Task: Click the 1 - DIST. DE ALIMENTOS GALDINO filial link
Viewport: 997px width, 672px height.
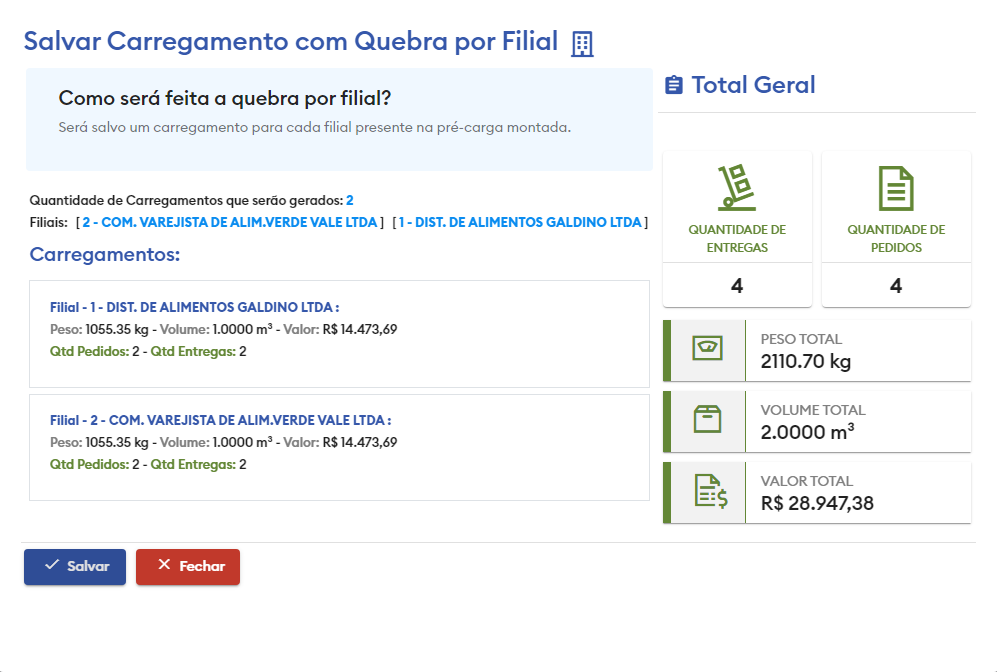Action: point(520,222)
